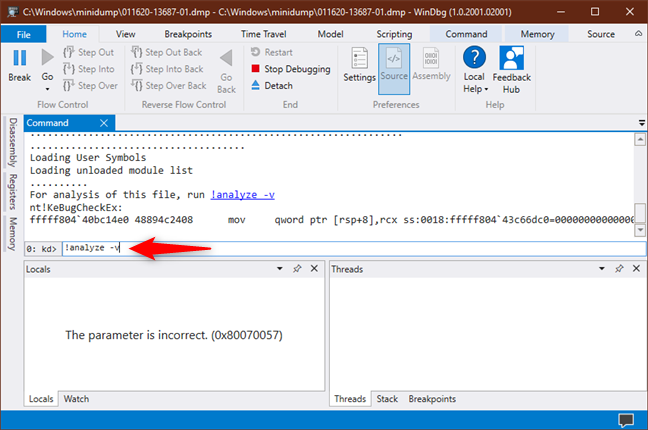This screenshot has height=430, width=648.
Task: Open the File menu
Action: click(x=24, y=34)
